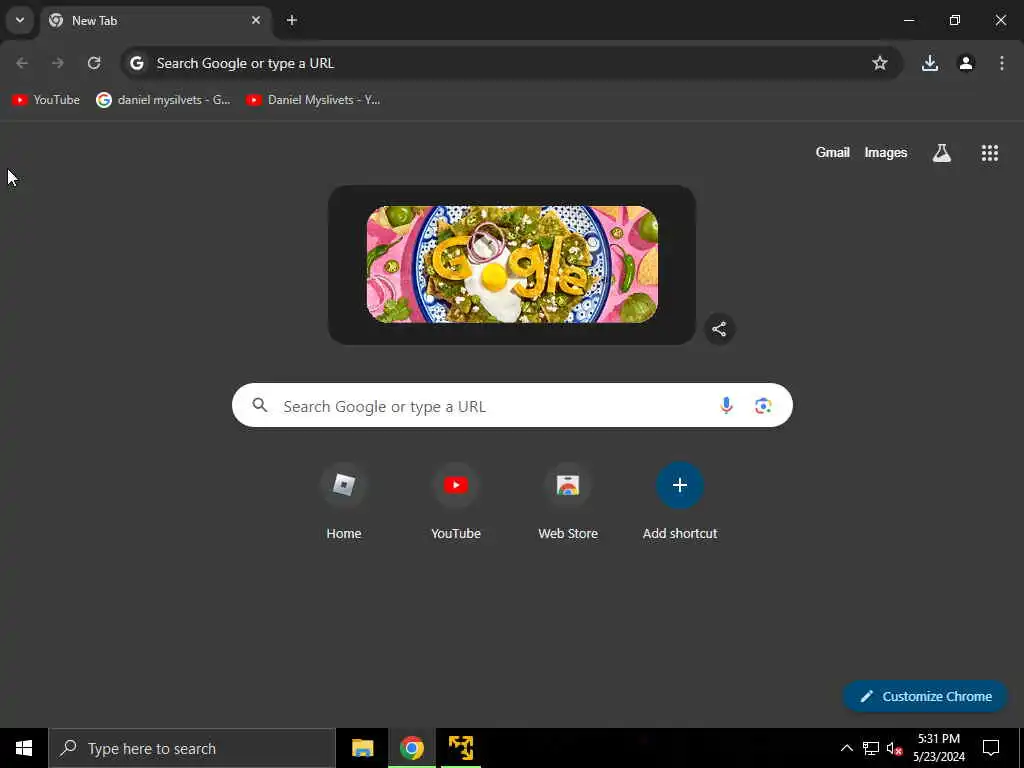Open the YouTube bookmark in bookmarks bar

pos(46,100)
